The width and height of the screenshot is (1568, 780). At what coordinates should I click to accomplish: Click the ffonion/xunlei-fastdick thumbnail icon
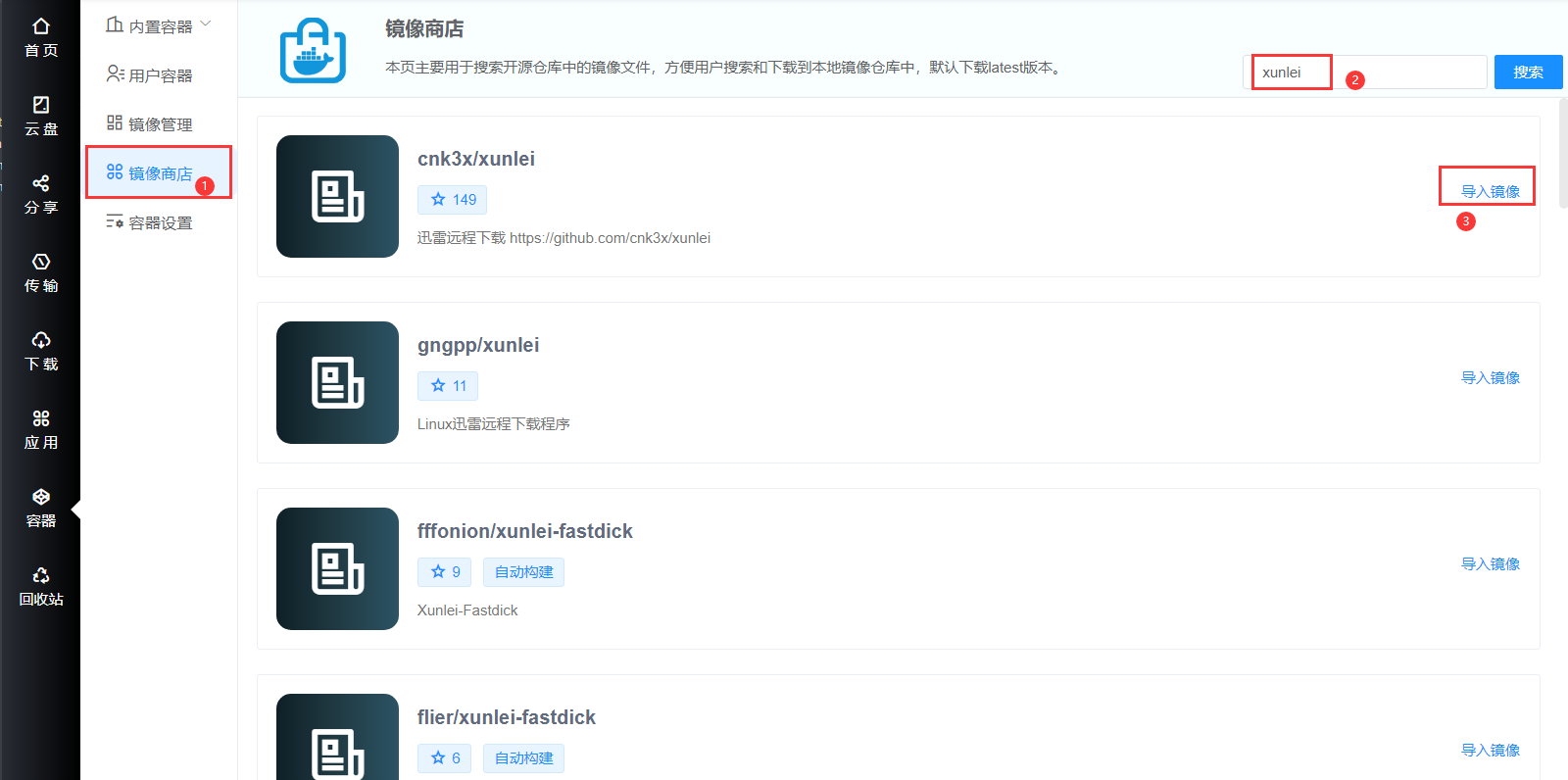(337, 568)
